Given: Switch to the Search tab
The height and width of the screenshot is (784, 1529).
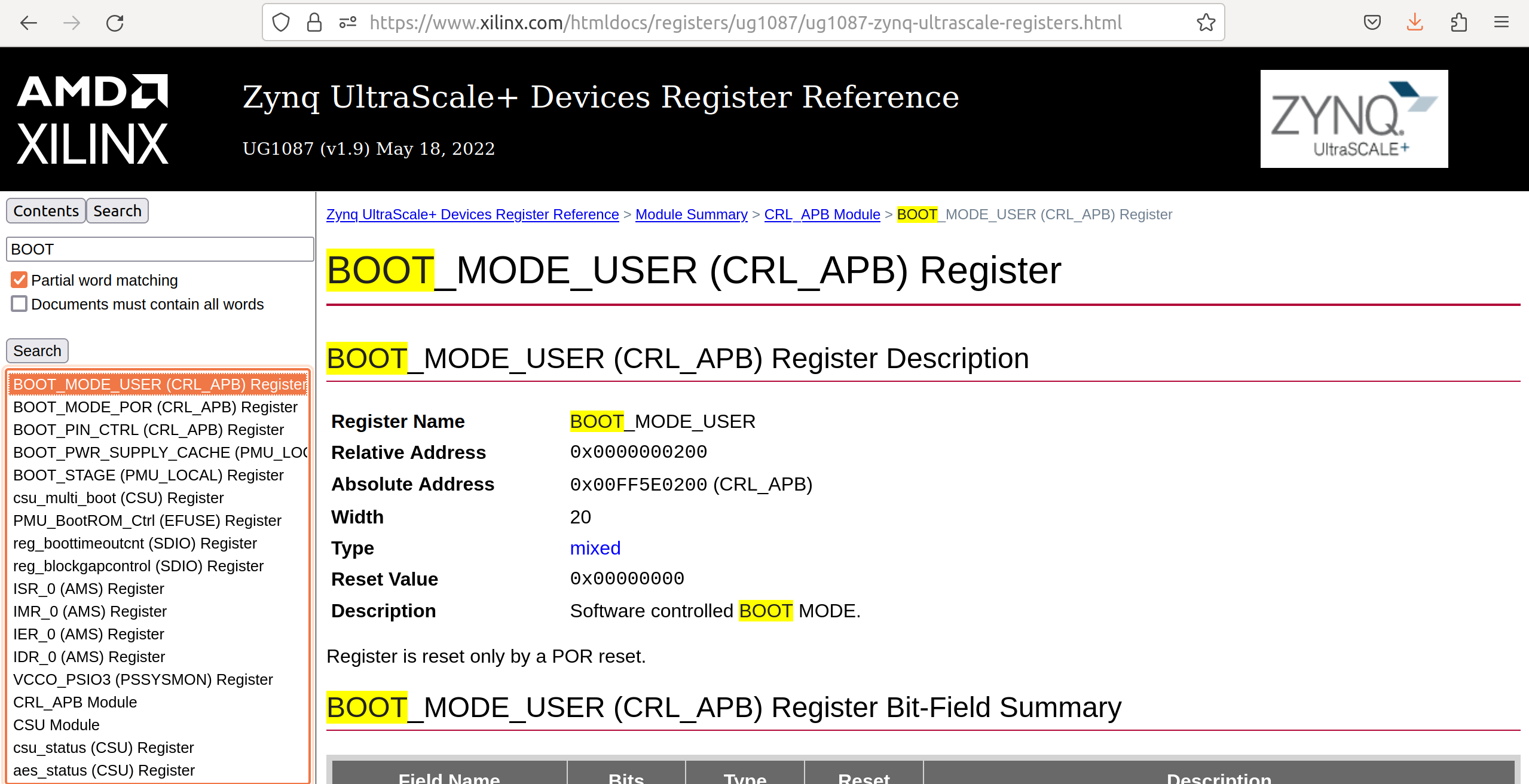Looking at the screenshot, I should (x=117, y=211).
